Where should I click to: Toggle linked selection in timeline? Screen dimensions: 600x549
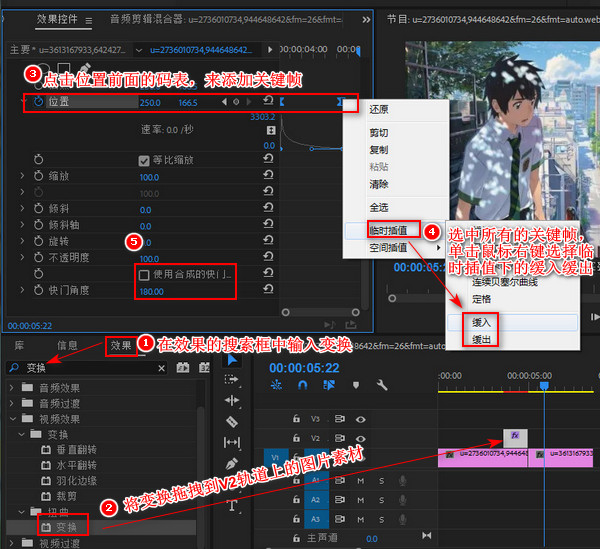point(329,385)
